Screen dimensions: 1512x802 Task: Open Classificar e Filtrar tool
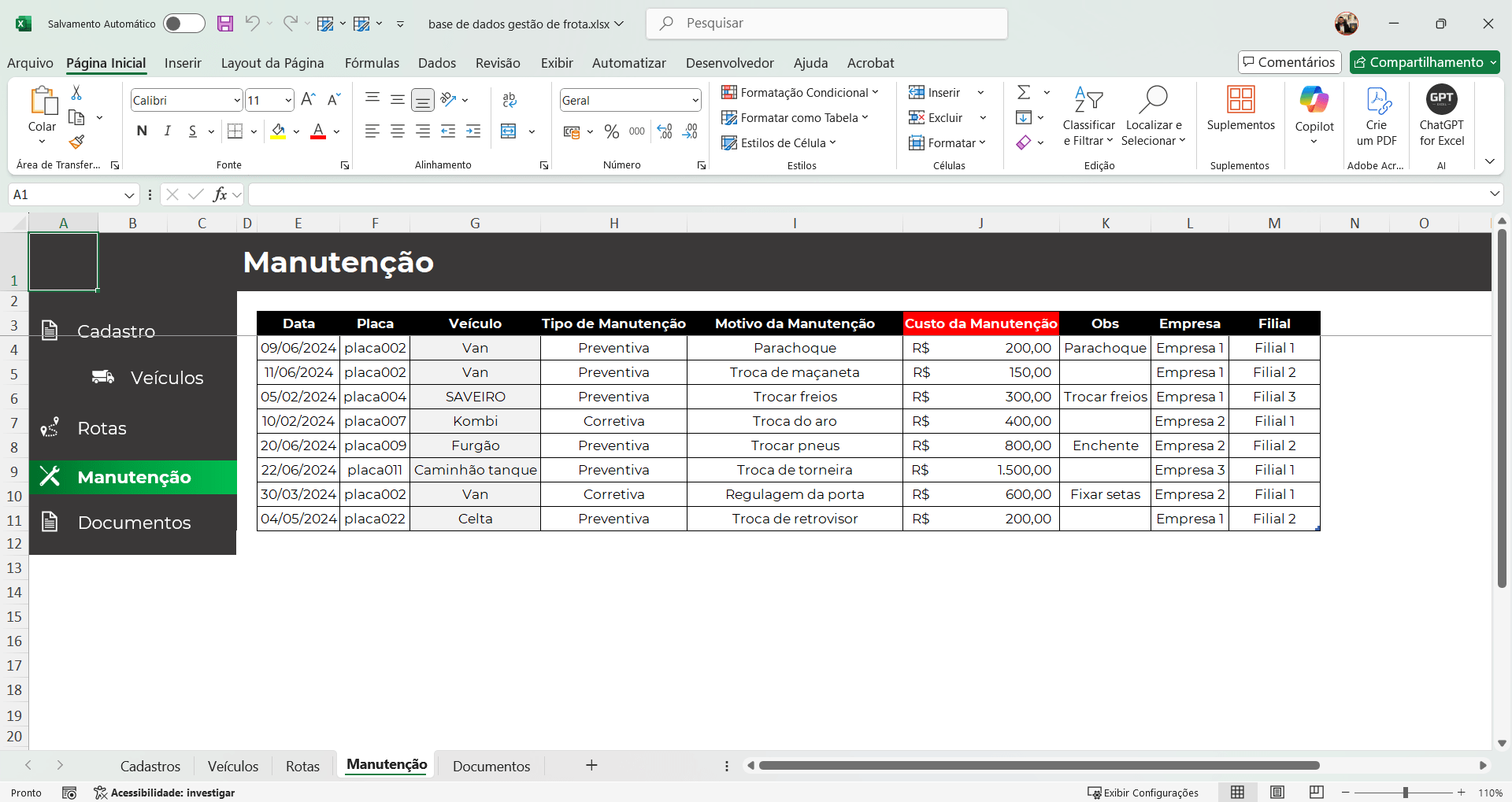[1088, 116]
